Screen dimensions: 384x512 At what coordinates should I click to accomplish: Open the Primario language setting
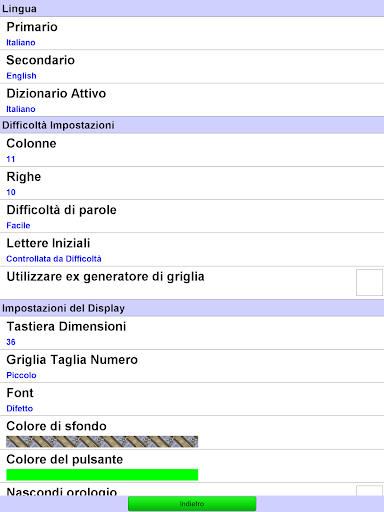[x=192, y=33]
